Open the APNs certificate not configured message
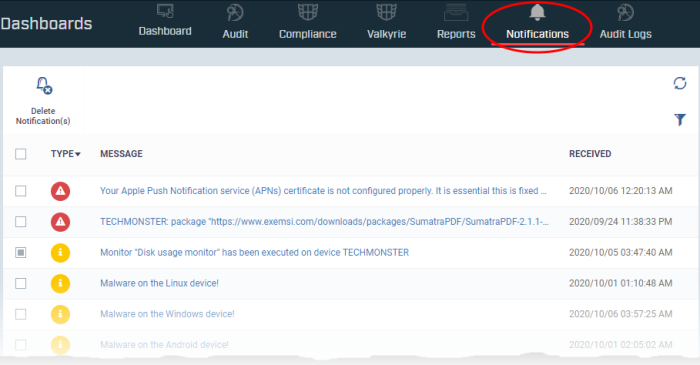This screenshot has height=365, width=700. coord(323,191)
